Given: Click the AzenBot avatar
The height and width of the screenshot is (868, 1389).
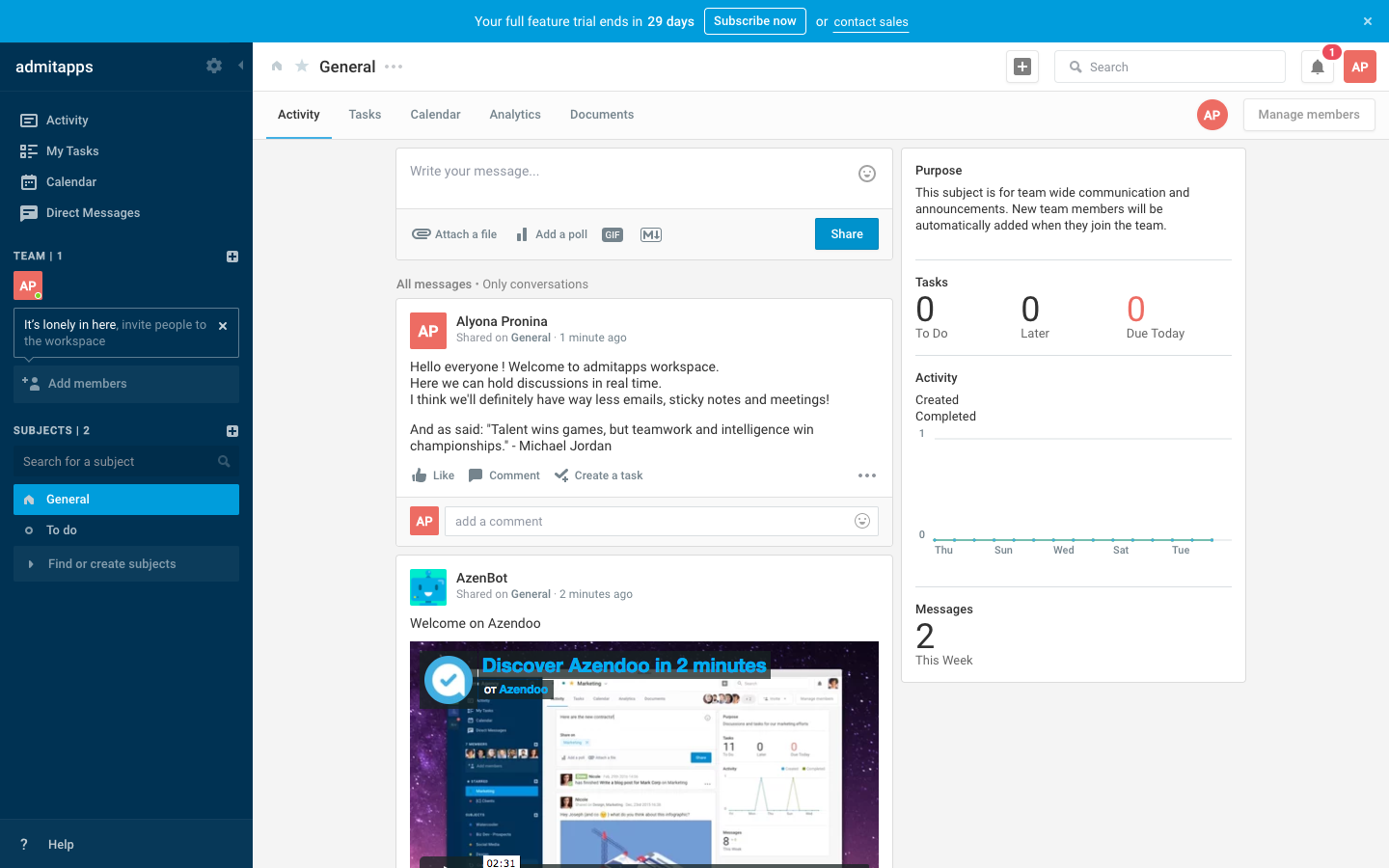Looking at the screenshot, I should tap(428, 587).
